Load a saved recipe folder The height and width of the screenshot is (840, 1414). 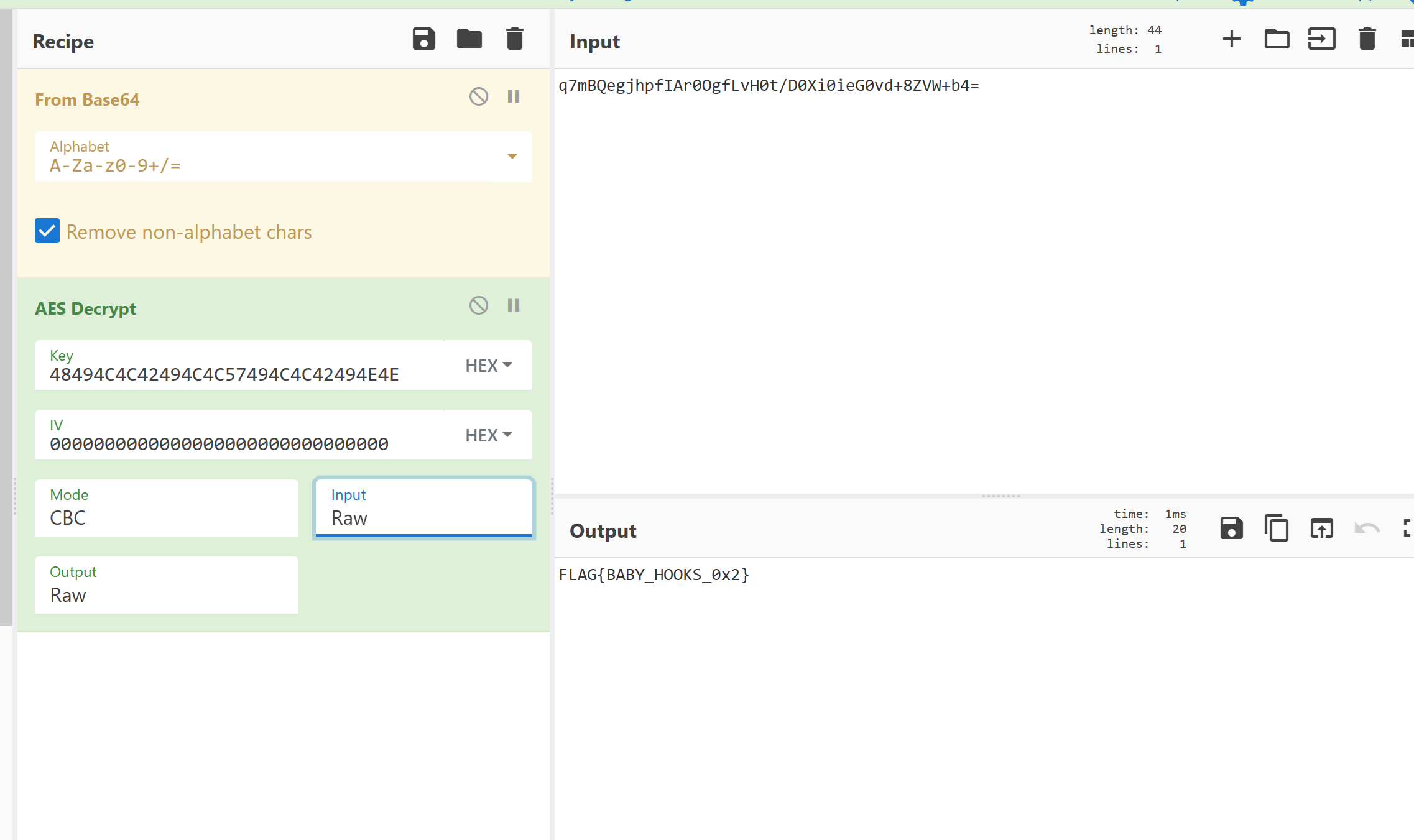(469, 39)
